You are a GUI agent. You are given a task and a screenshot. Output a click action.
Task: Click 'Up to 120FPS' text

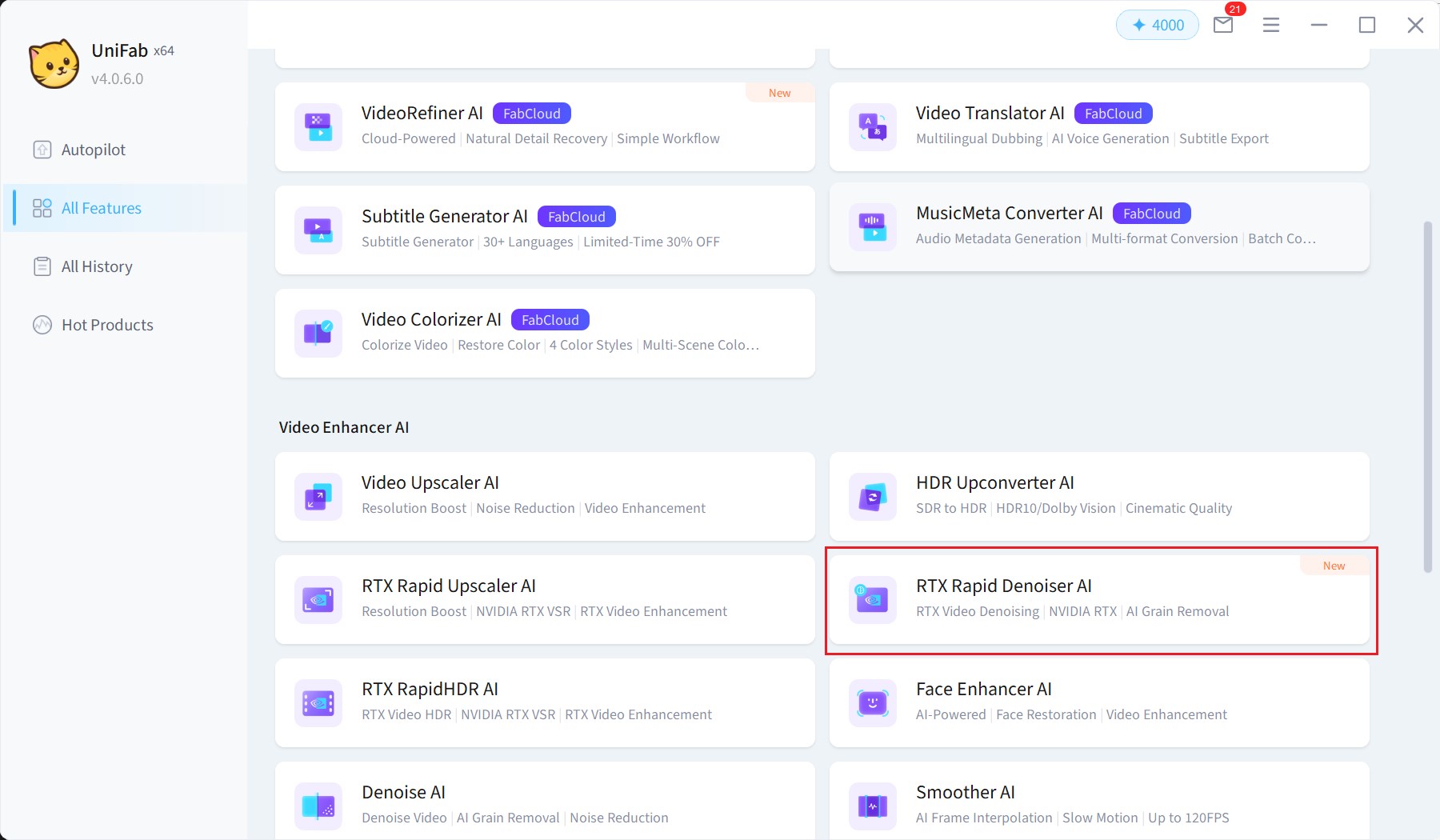pyautogui.click(x=1189, y=818)
